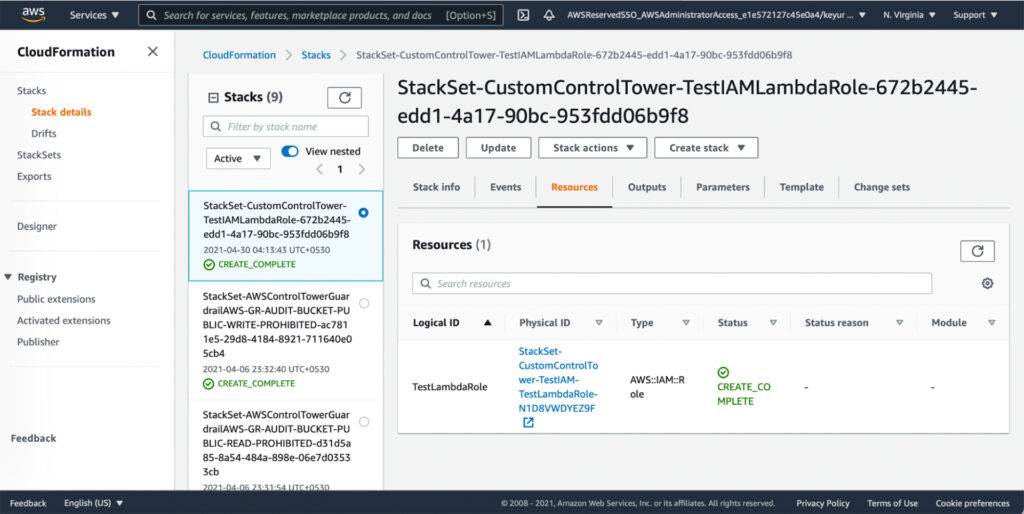The height and width of the screenshot is (514, 1024).
Task: Expand the Stack actions dropdown
Action: tap(592, 148)
